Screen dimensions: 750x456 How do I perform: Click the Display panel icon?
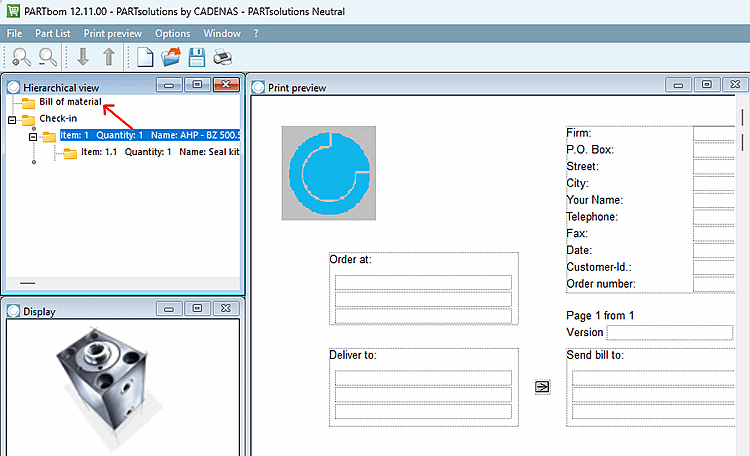(x=13, y=311)
